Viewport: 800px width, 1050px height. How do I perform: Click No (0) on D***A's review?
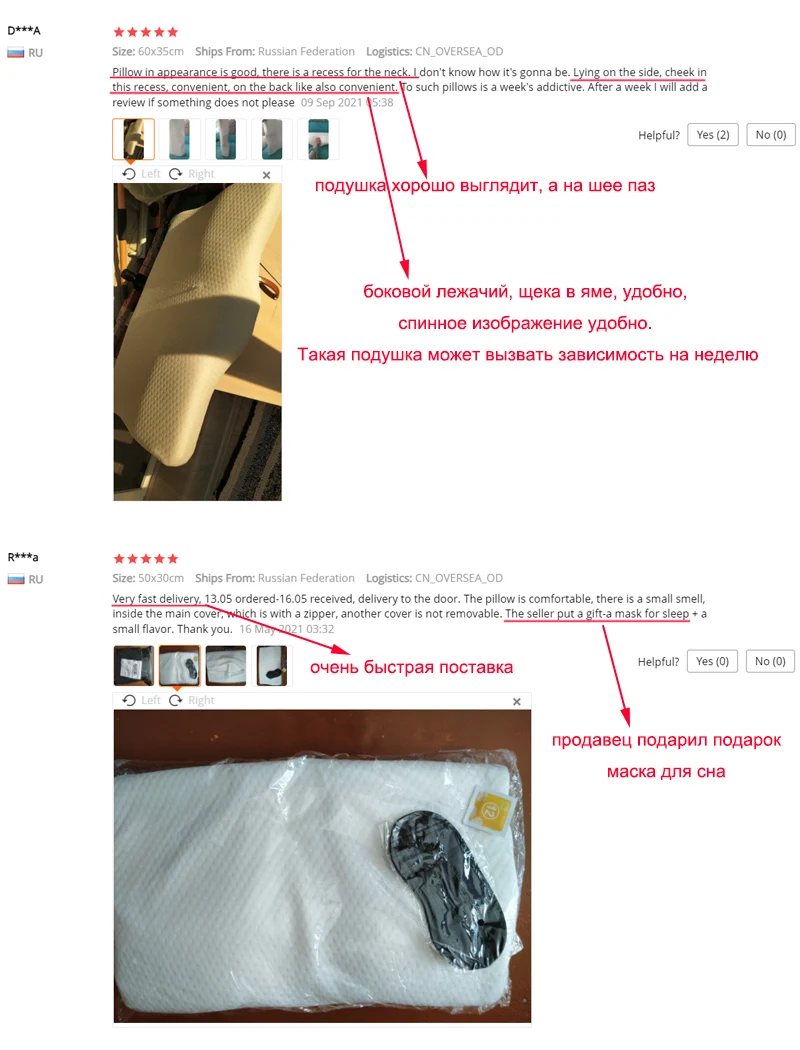point(771,135)
